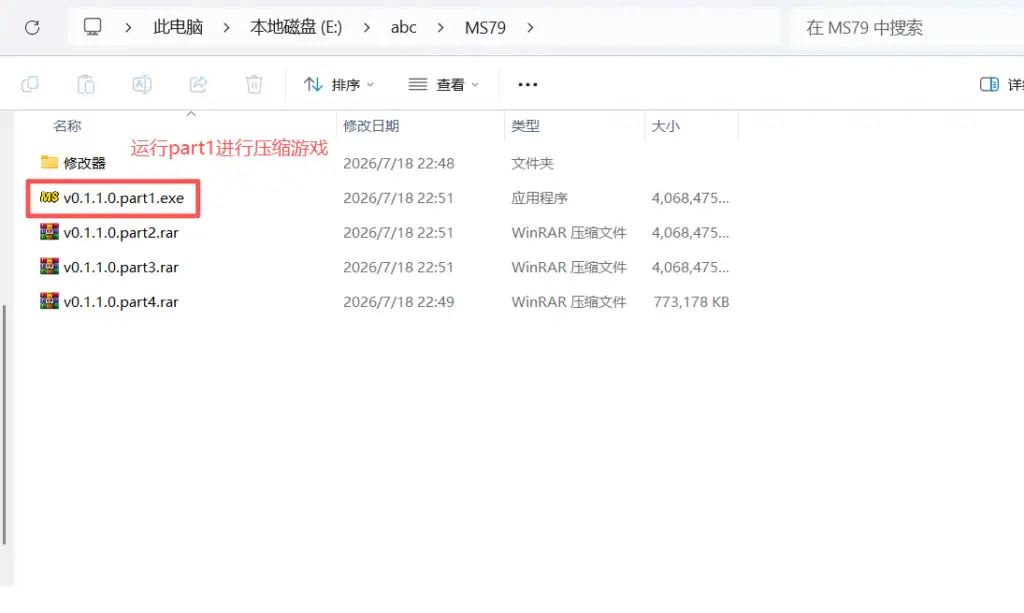Viewport: 1024px width, 613px height.
Task: Select the MS icon of v0.1.1.0.part1.exe
Action: click(49, 197)
